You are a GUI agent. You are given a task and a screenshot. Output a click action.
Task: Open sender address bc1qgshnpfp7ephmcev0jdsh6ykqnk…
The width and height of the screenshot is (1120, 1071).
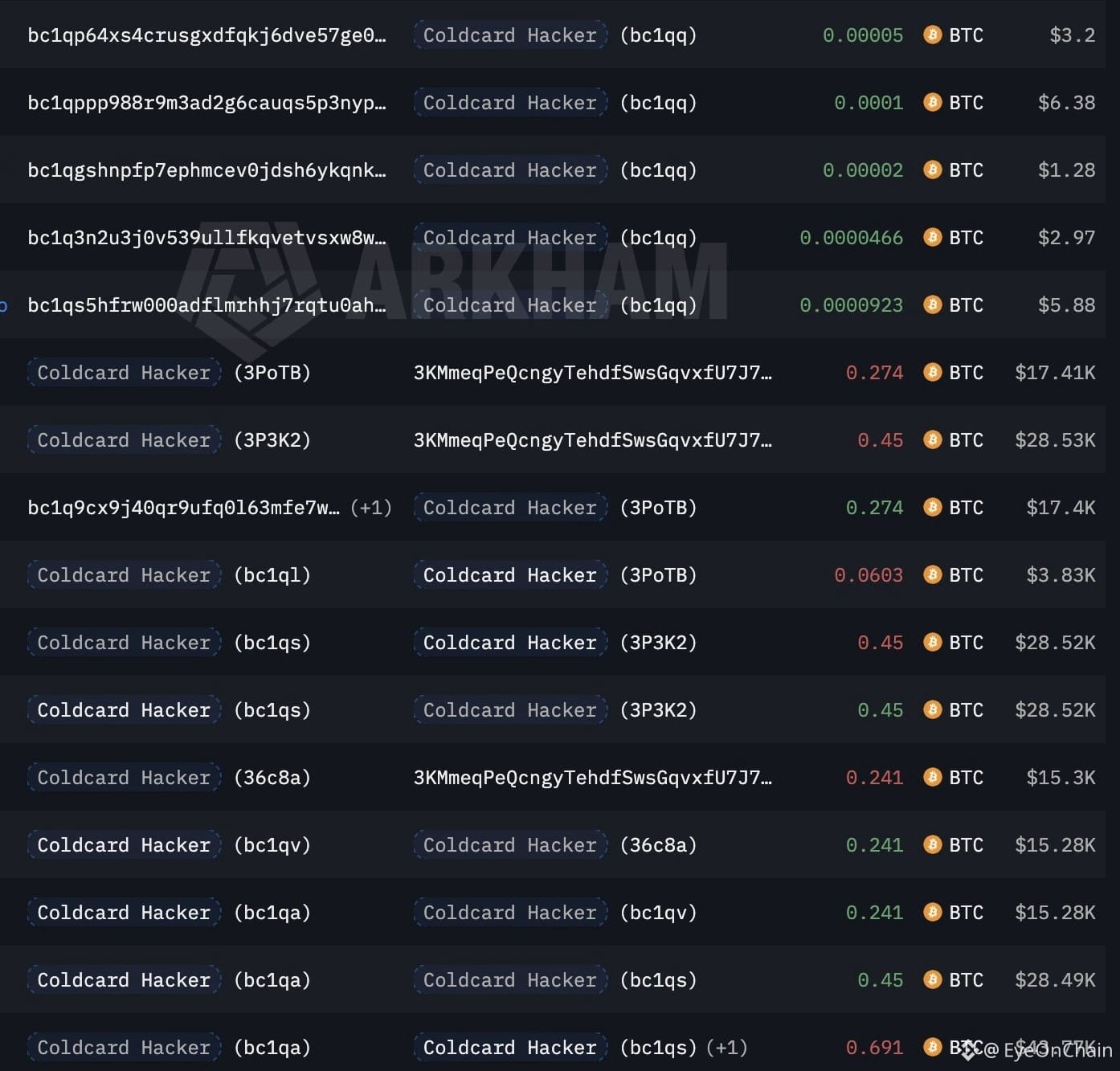(x=206, y=170)
